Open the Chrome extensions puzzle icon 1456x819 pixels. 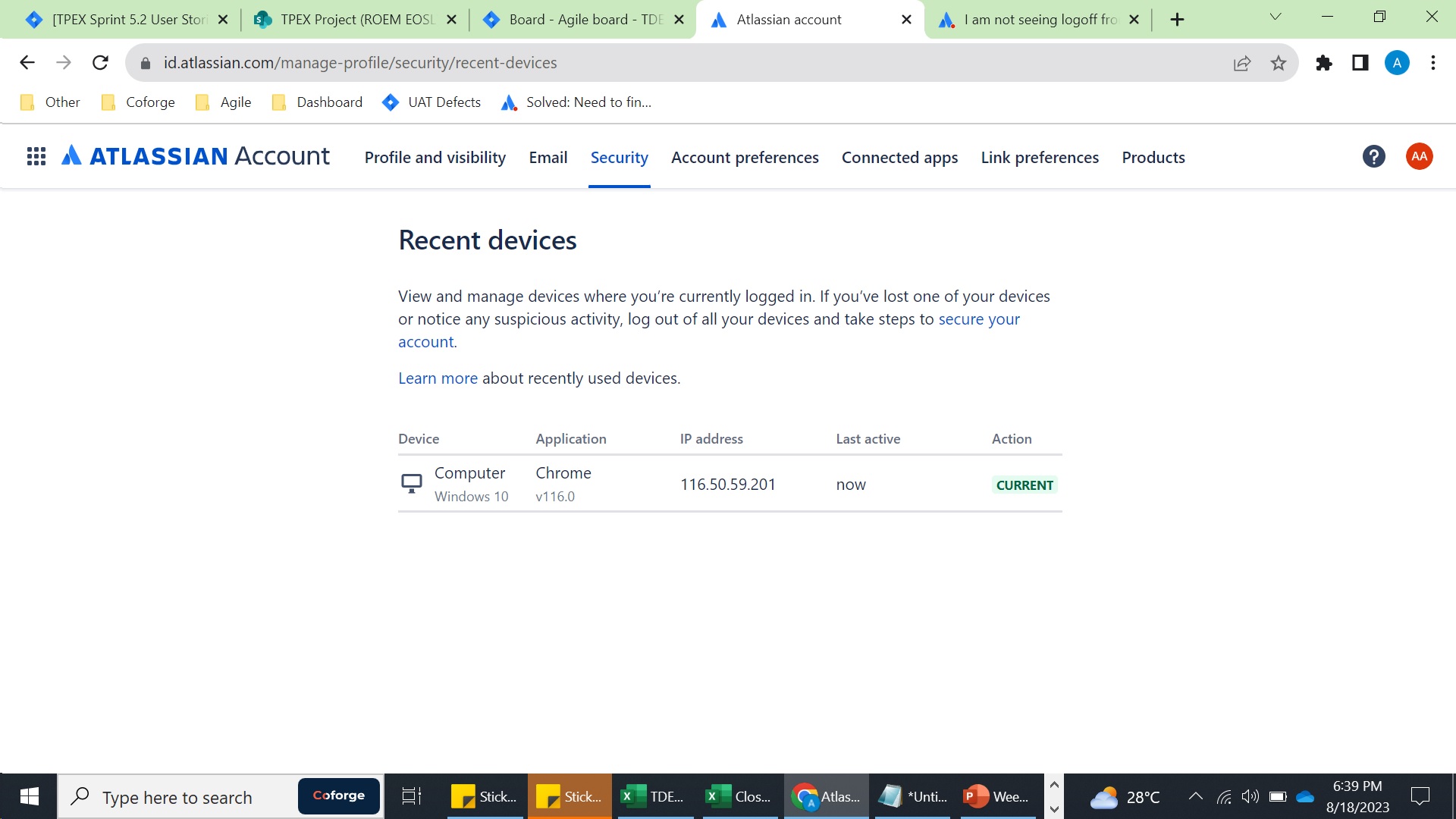(1324, 63)
